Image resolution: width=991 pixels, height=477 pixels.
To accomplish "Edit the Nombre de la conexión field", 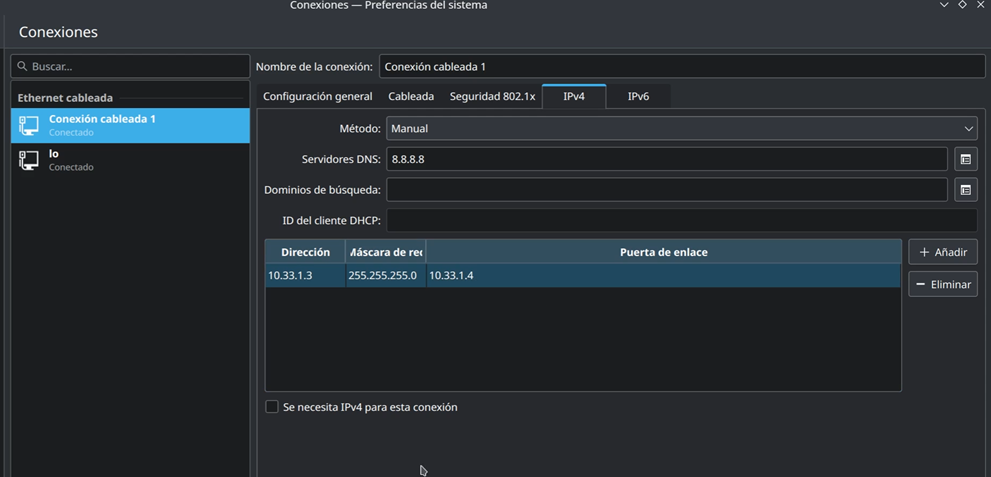I will point(681,66).
